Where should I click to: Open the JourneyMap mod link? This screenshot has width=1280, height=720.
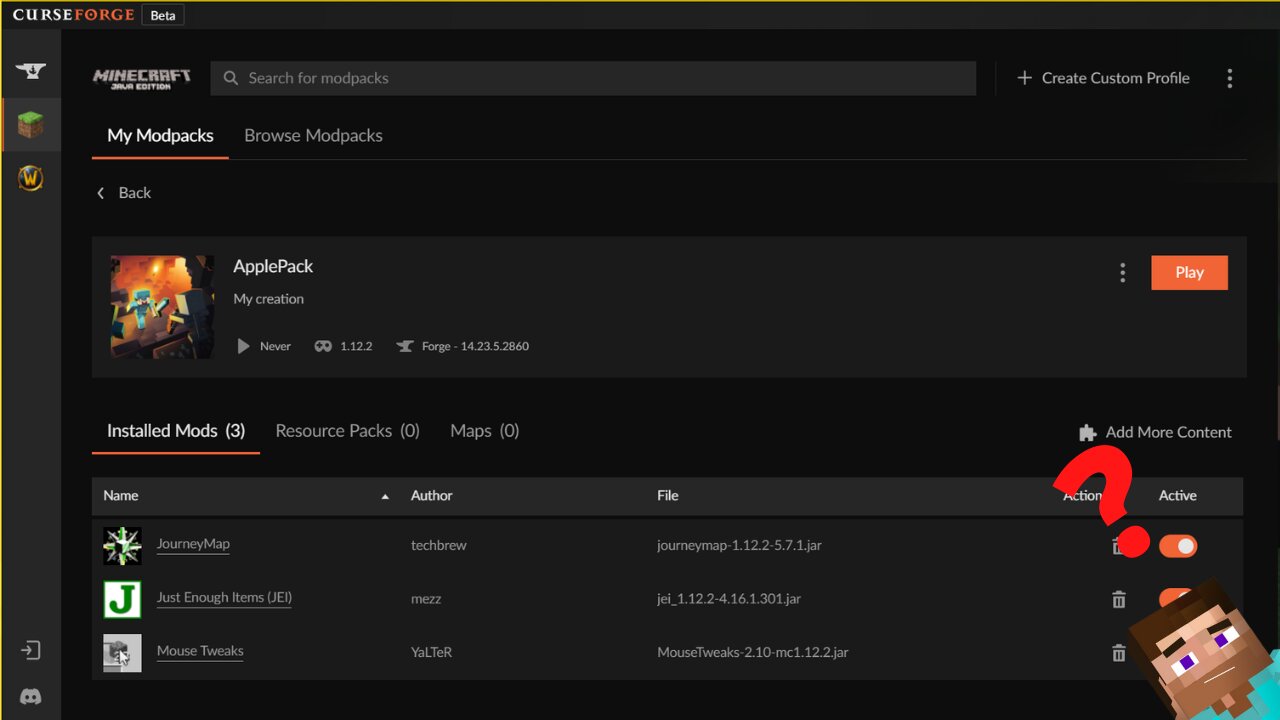[x=193, y=544]
